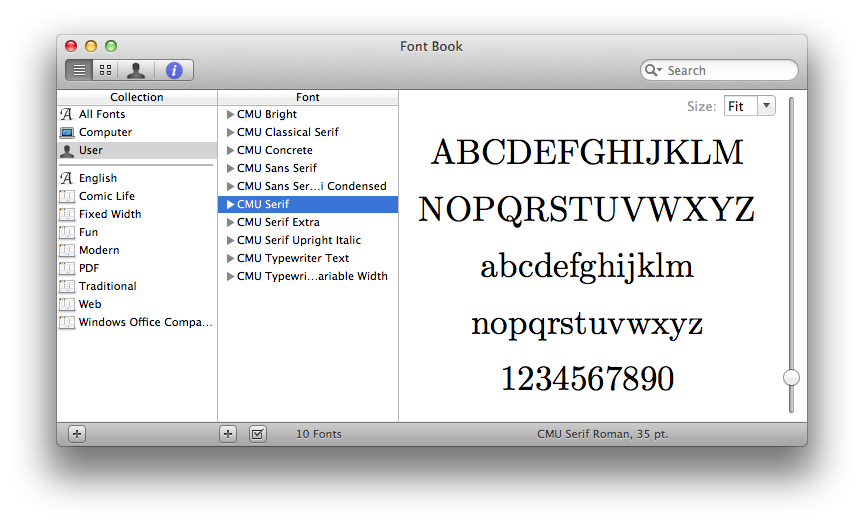The image size is (864, 525).
Task: Select Windows Office Compa... collection label
Action: (145, 322)
